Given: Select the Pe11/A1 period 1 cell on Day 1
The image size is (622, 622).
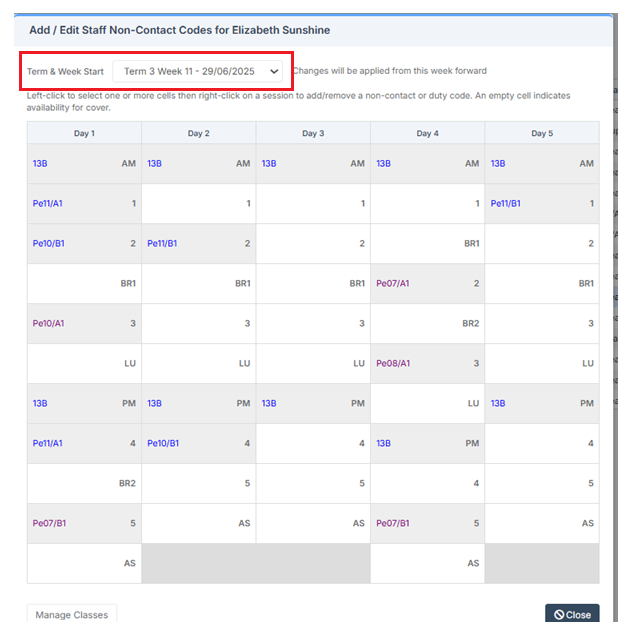Looking at the screenshot, I should [x=84, y=203].
